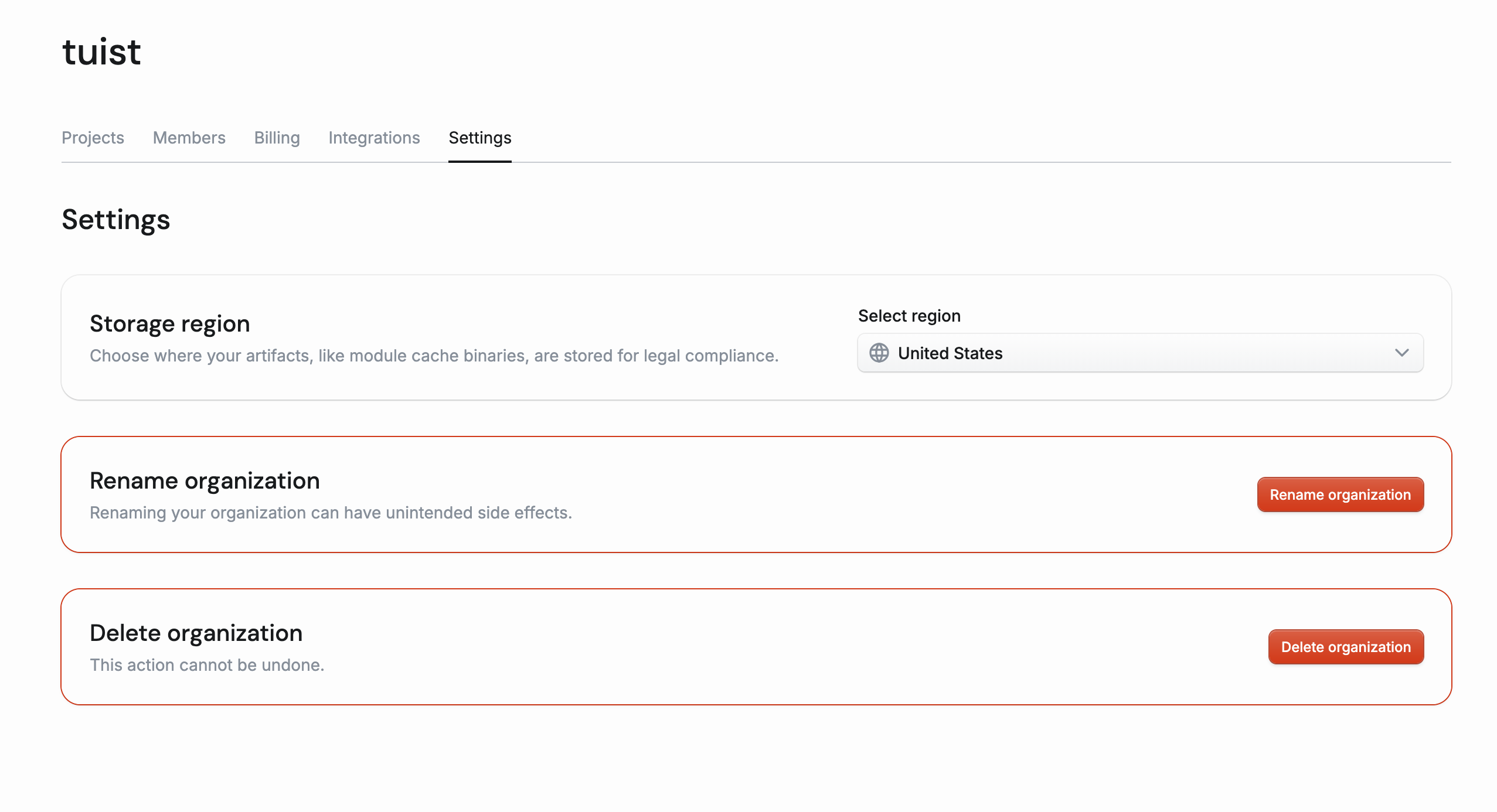This screenshot has height=812, width=1497.
Task: Open the Integrations tab
Action: click(375, 138)
